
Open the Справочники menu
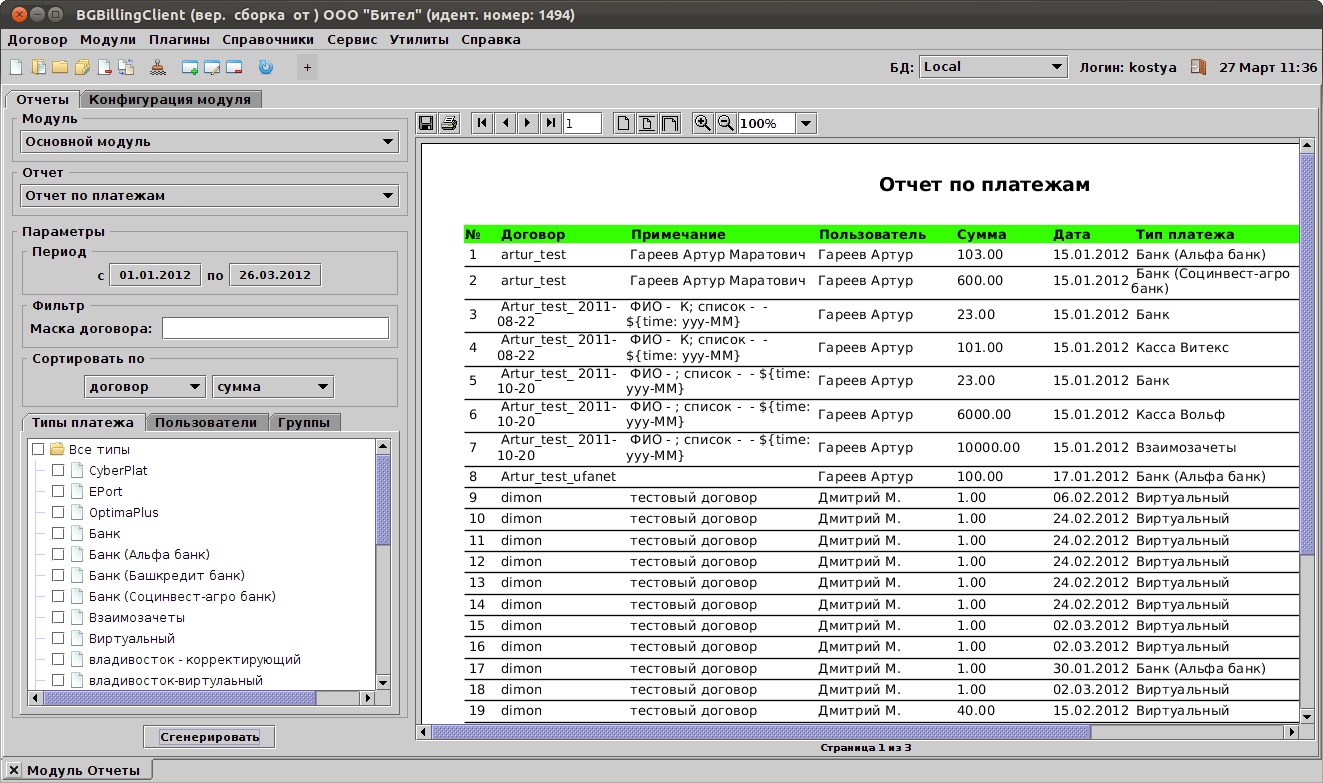coord(267,40)
